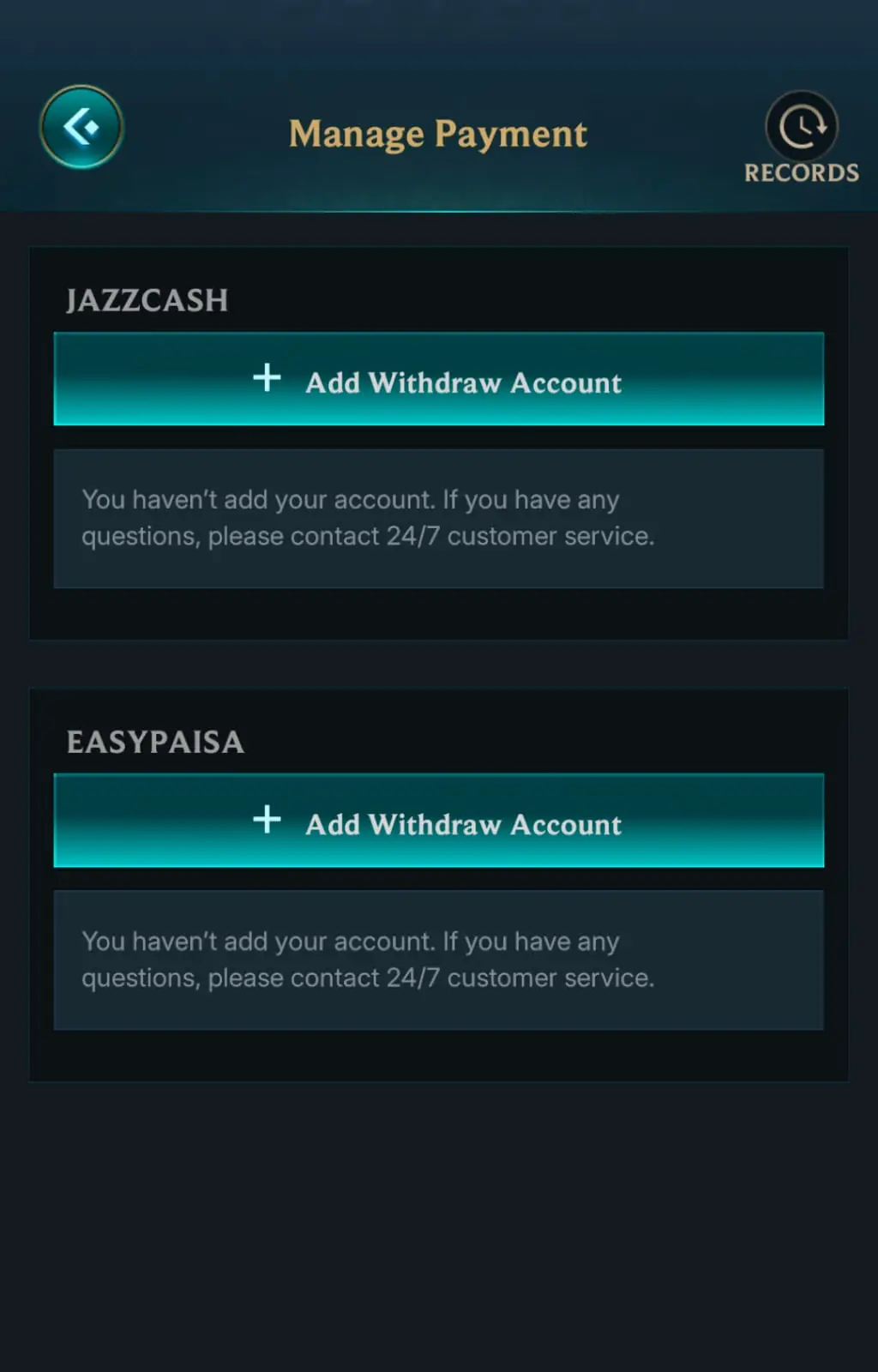This screenshot has height=1372, width=878.
Task: Select the Manage Payment page title
Action: 438,134
